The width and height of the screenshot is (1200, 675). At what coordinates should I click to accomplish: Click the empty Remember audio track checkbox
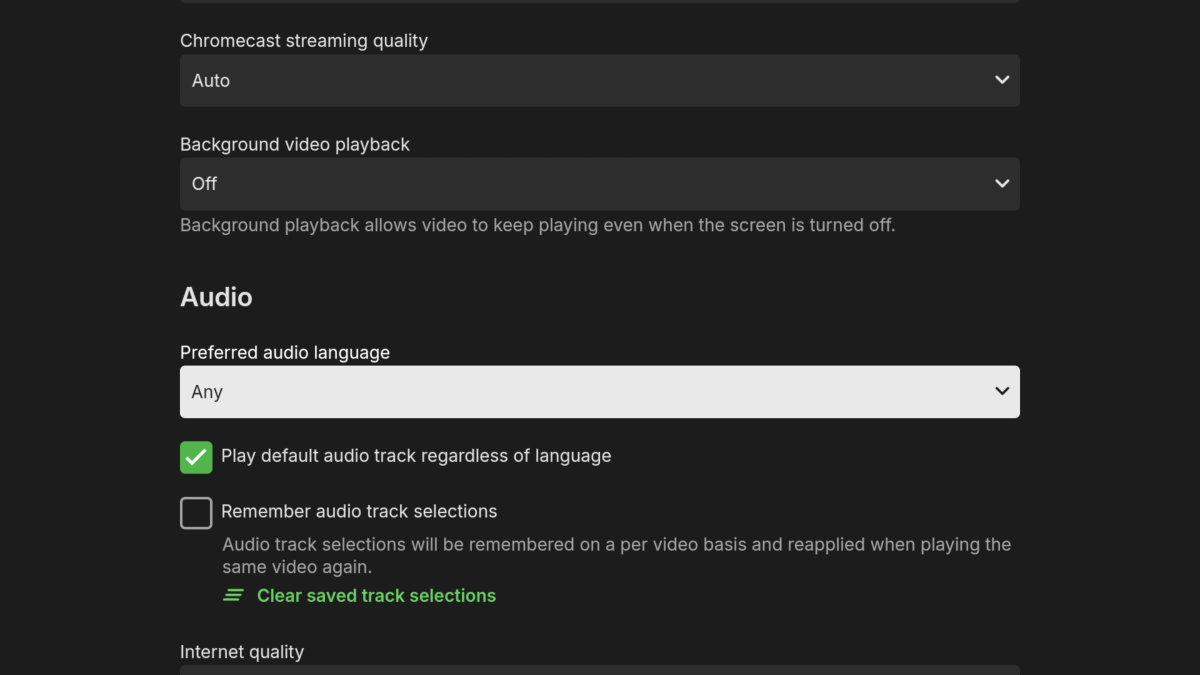[x=196, y=512]
